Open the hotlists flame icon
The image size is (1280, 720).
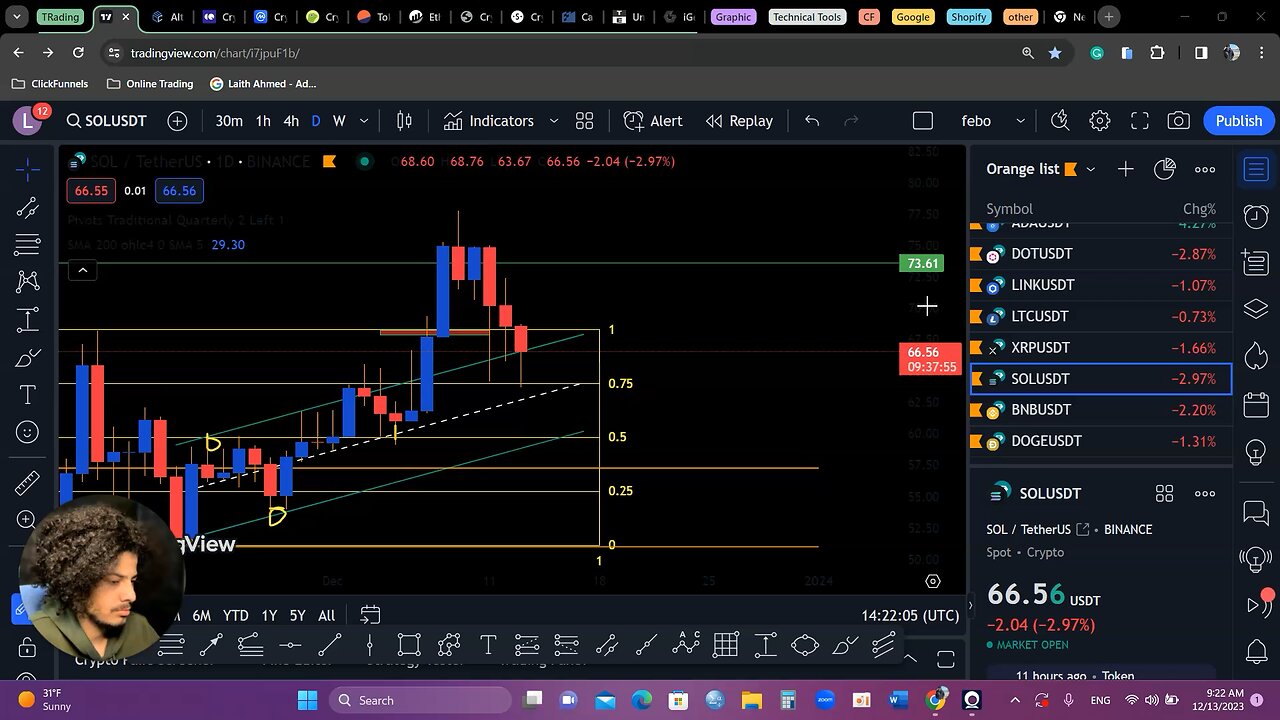[1256, 355]
